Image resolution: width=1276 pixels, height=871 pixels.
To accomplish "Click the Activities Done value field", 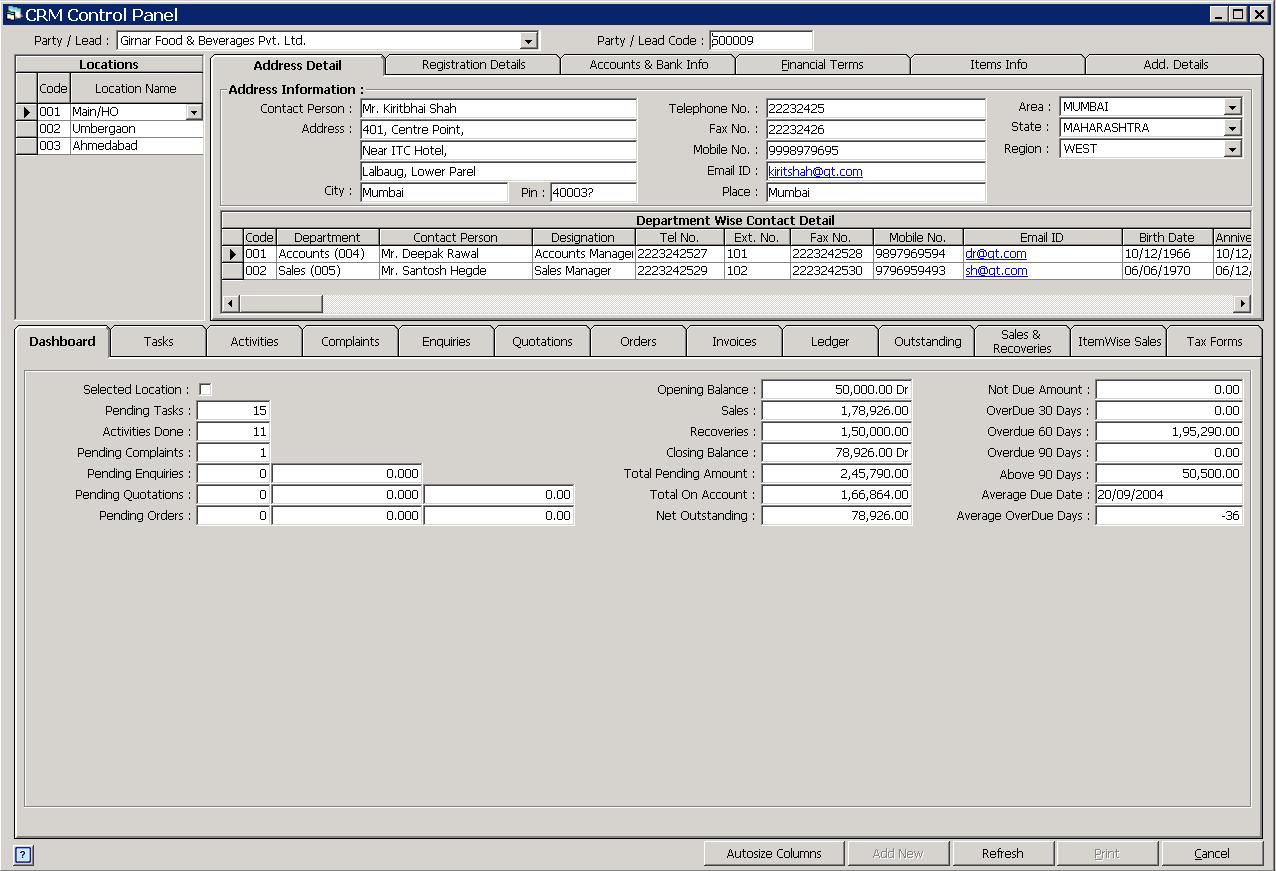I will coord(233,432).
